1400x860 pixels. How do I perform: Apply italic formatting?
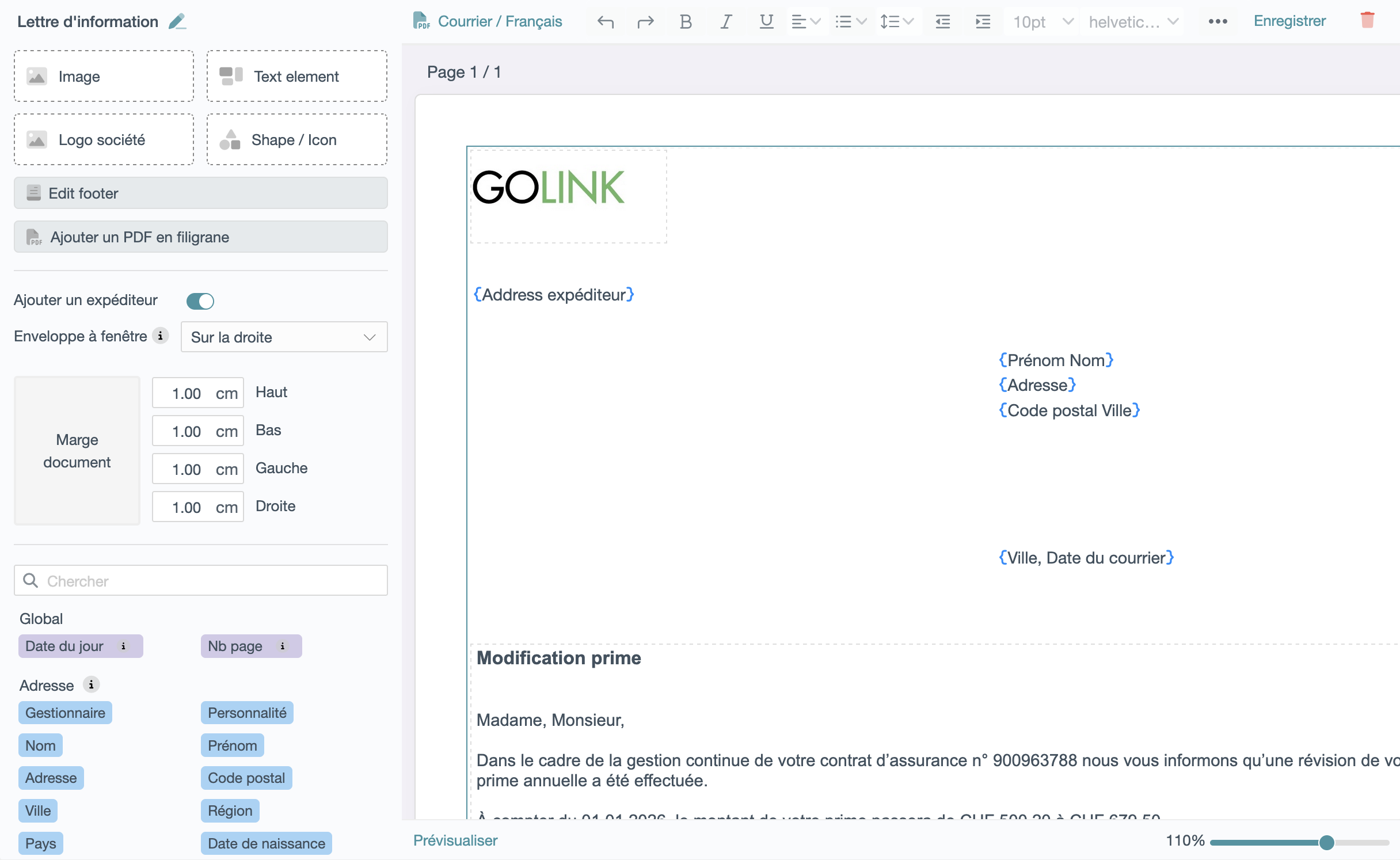click(x=725, y=22)
